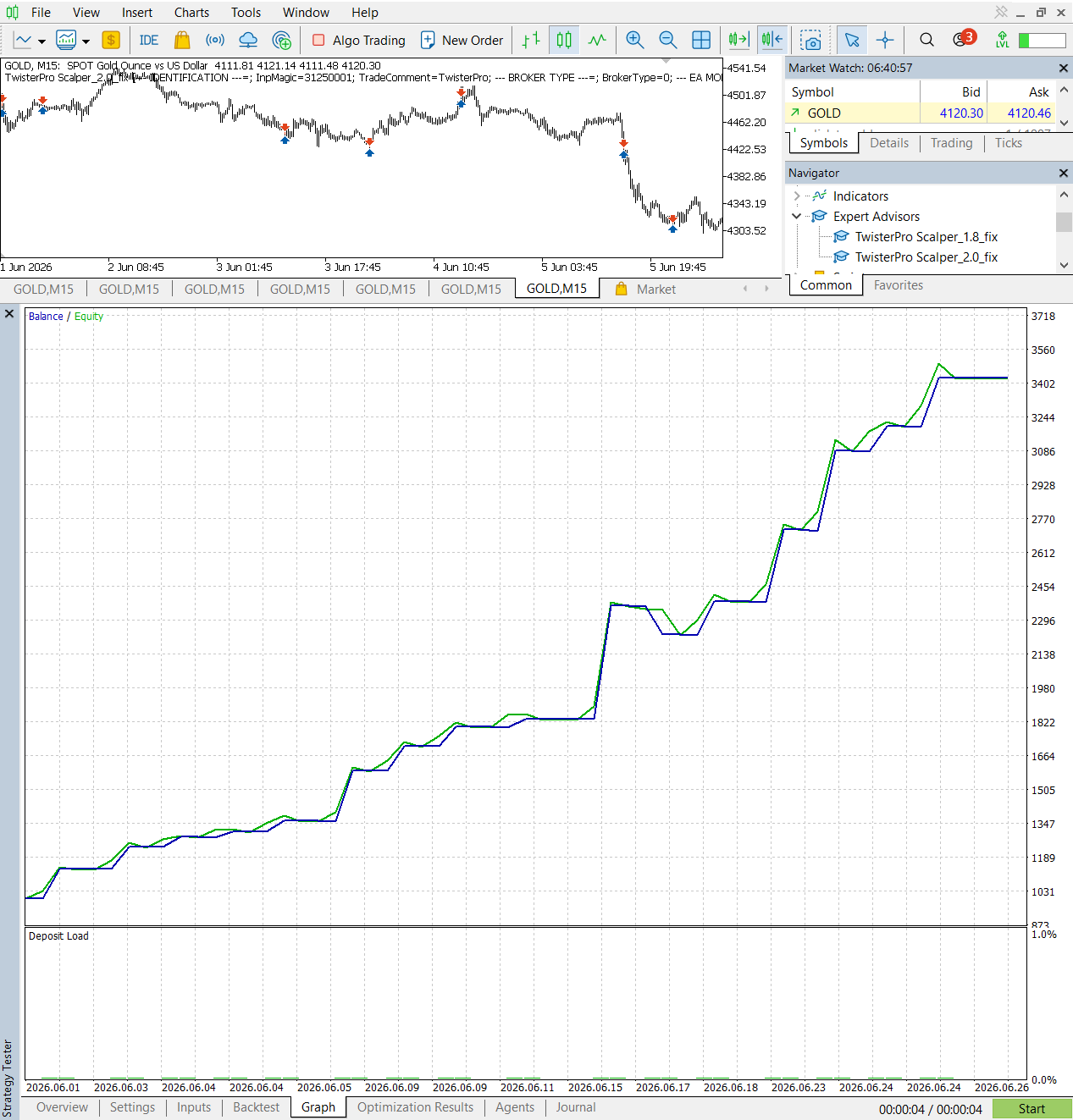This screenshot has height=1120, width=1073.
Task: Open Strategy Tester Overview tab
Action: point(62,1107)
